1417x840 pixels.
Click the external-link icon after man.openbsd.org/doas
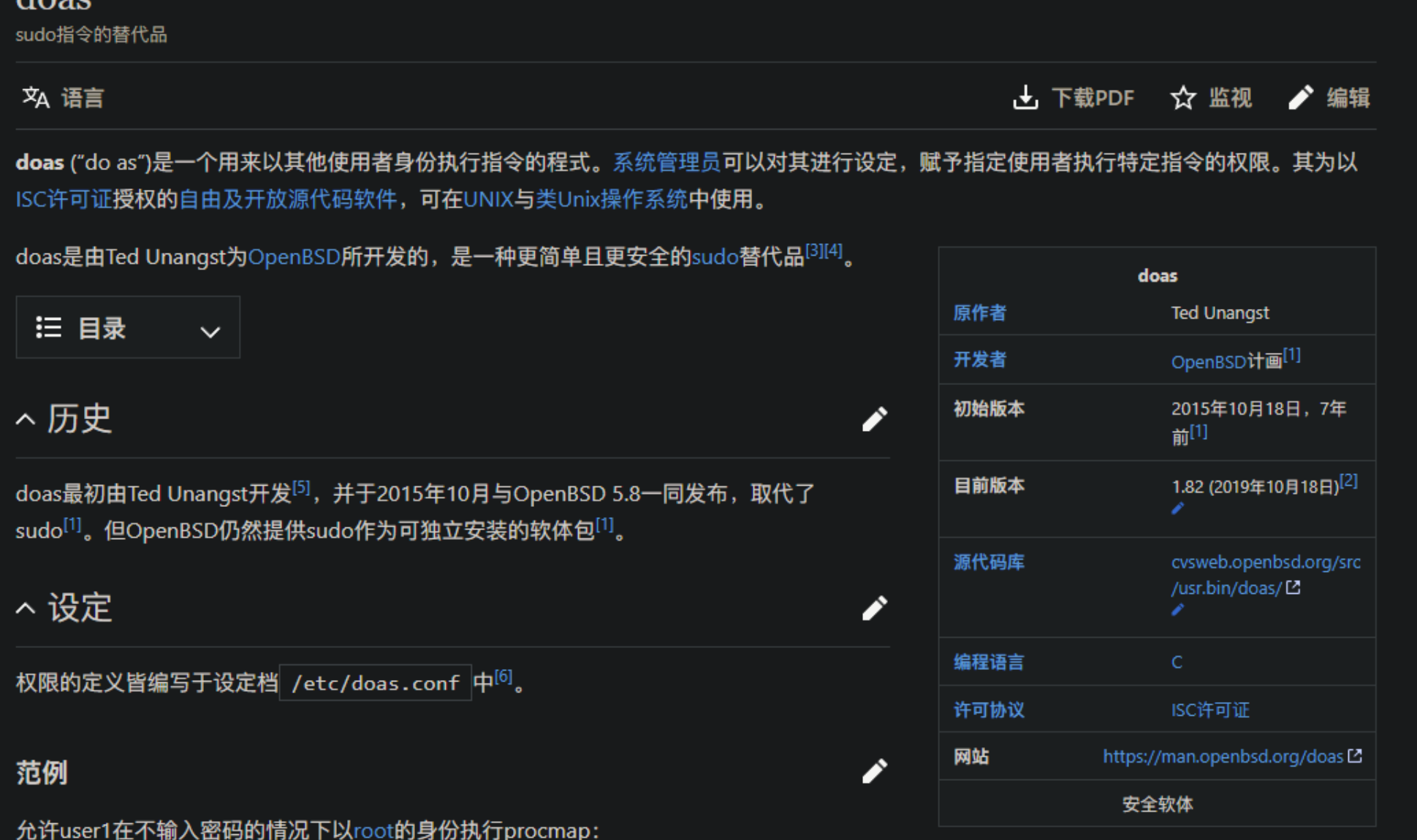(1355, 756)
